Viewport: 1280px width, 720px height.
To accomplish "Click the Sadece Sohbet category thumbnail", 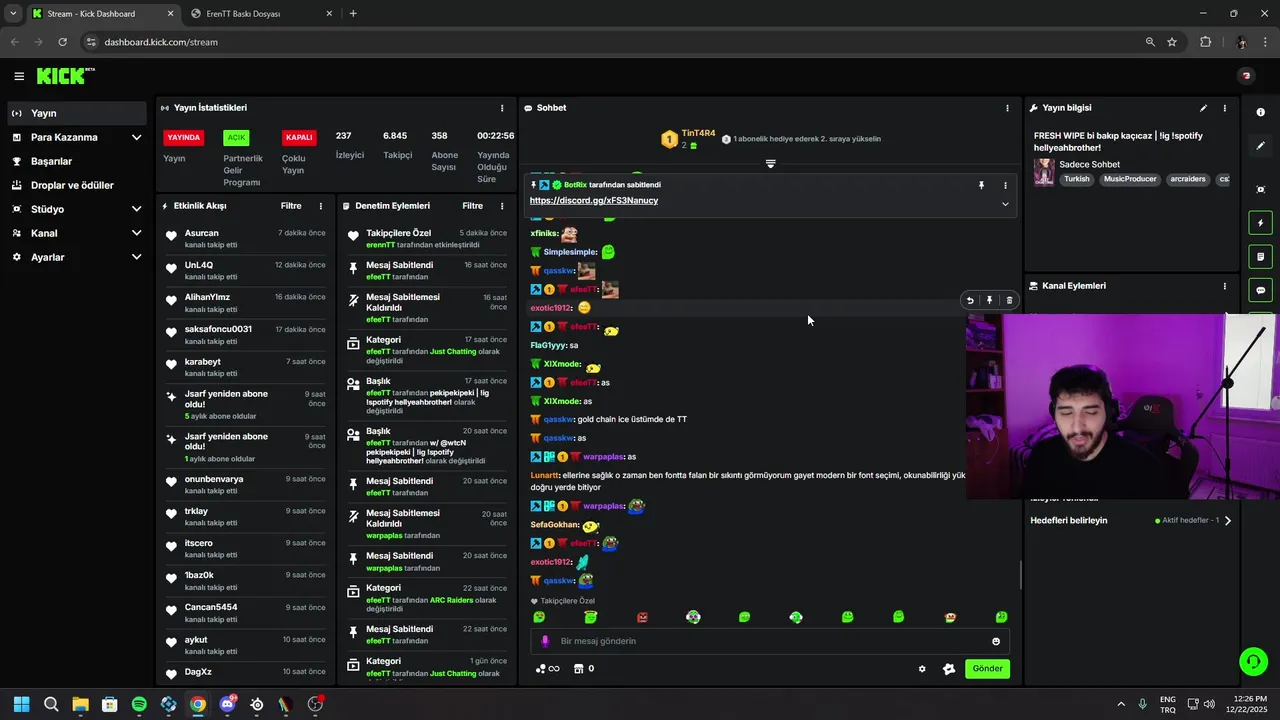I will (x=1044, y=172).
